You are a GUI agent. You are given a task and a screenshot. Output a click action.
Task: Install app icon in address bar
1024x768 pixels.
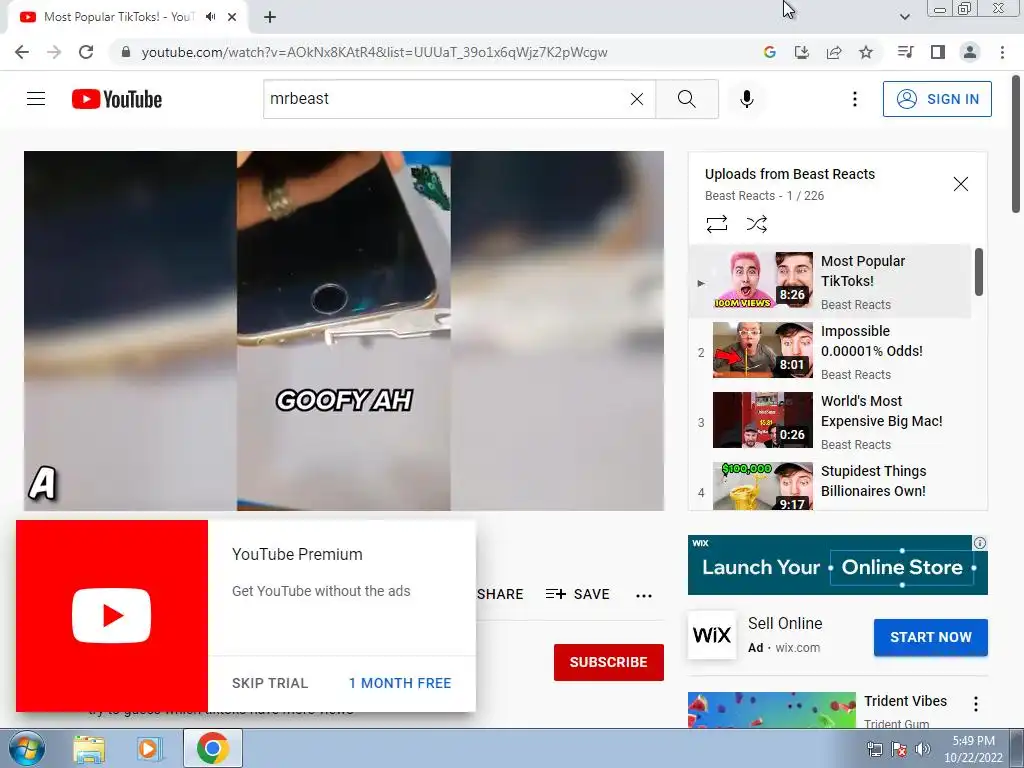click(x=802, y=52)
